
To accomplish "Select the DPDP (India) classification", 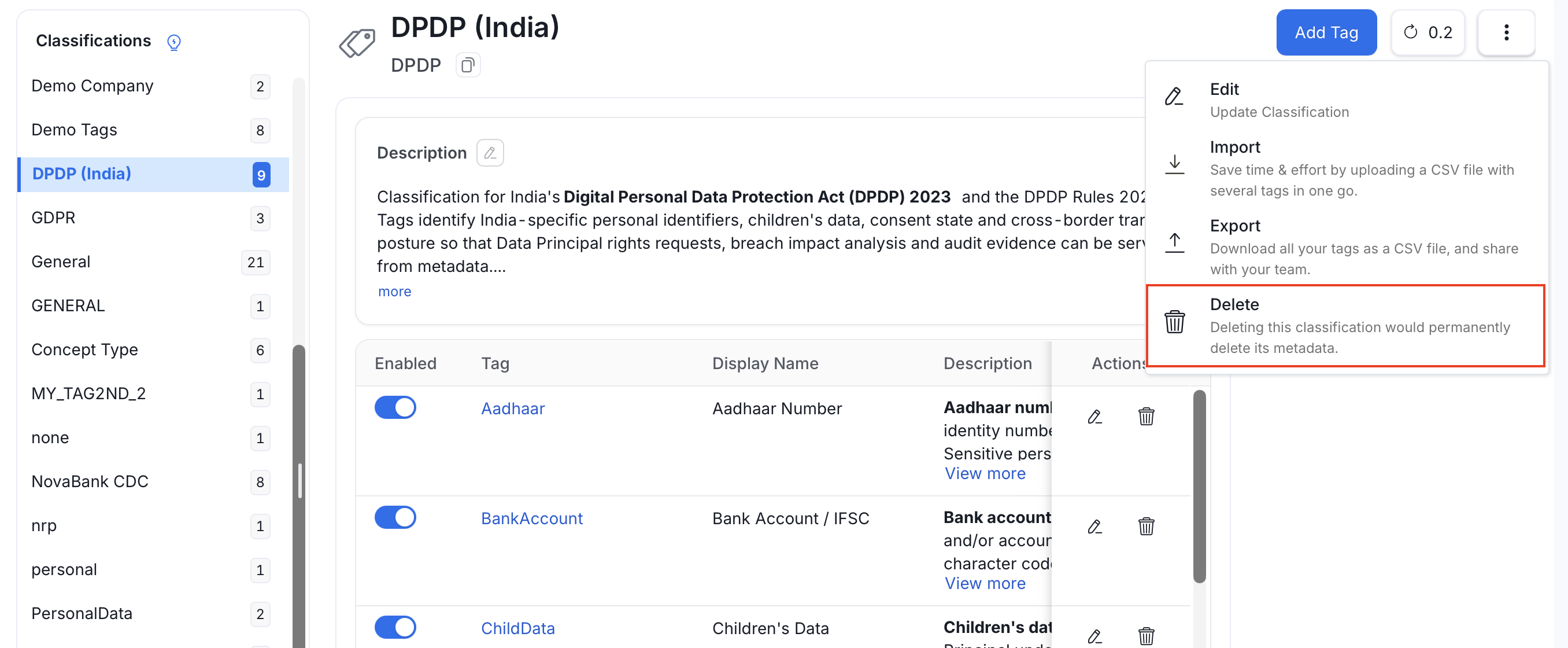I will pyautogui.click(x=152, y=174).
